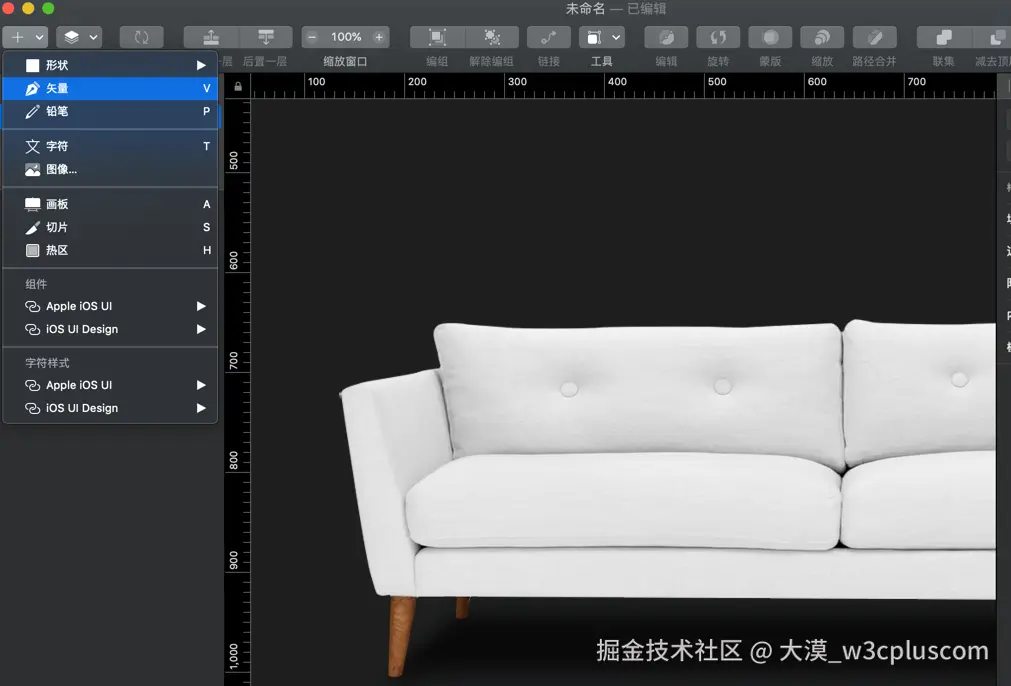The image size is (1011, 686).
Task: Click the 链接 link icon
Action: (x=549, y=37)
